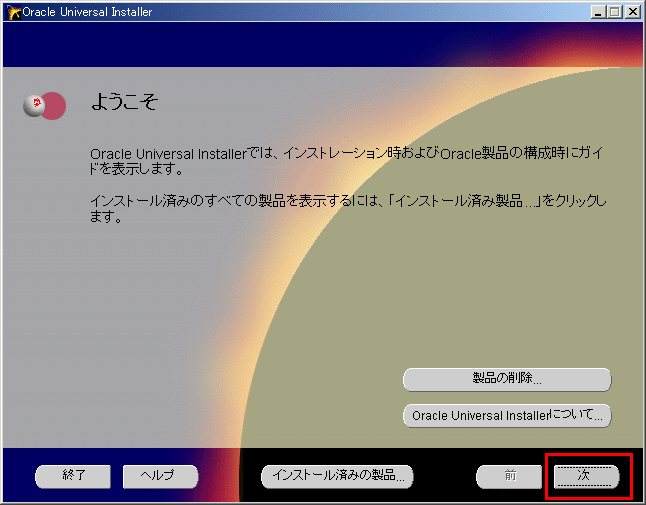
Task: Click the 終了 (Exit) button
Action: 73,476
